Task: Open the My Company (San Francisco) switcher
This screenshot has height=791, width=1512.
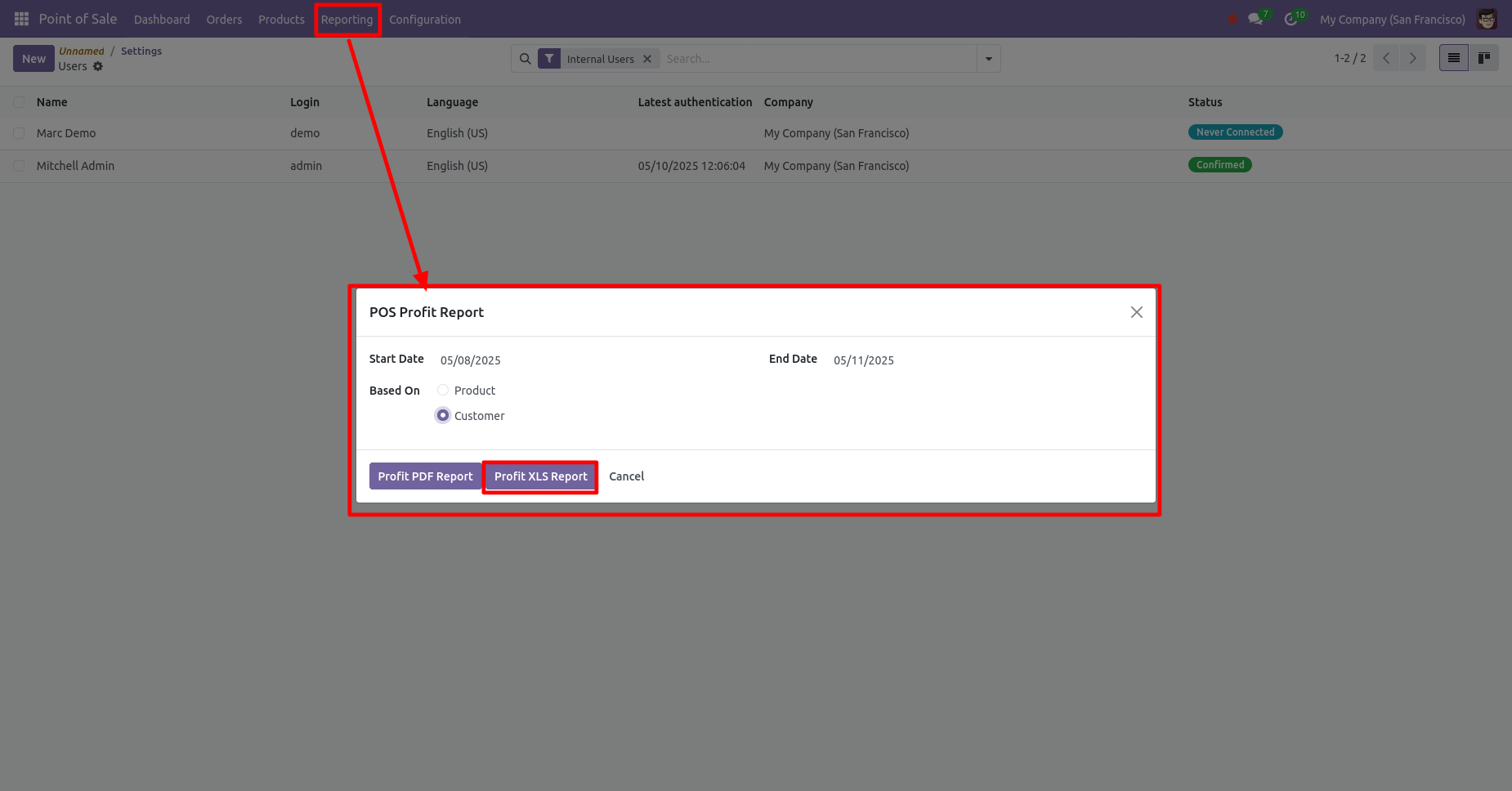Action: point(1393,20)
